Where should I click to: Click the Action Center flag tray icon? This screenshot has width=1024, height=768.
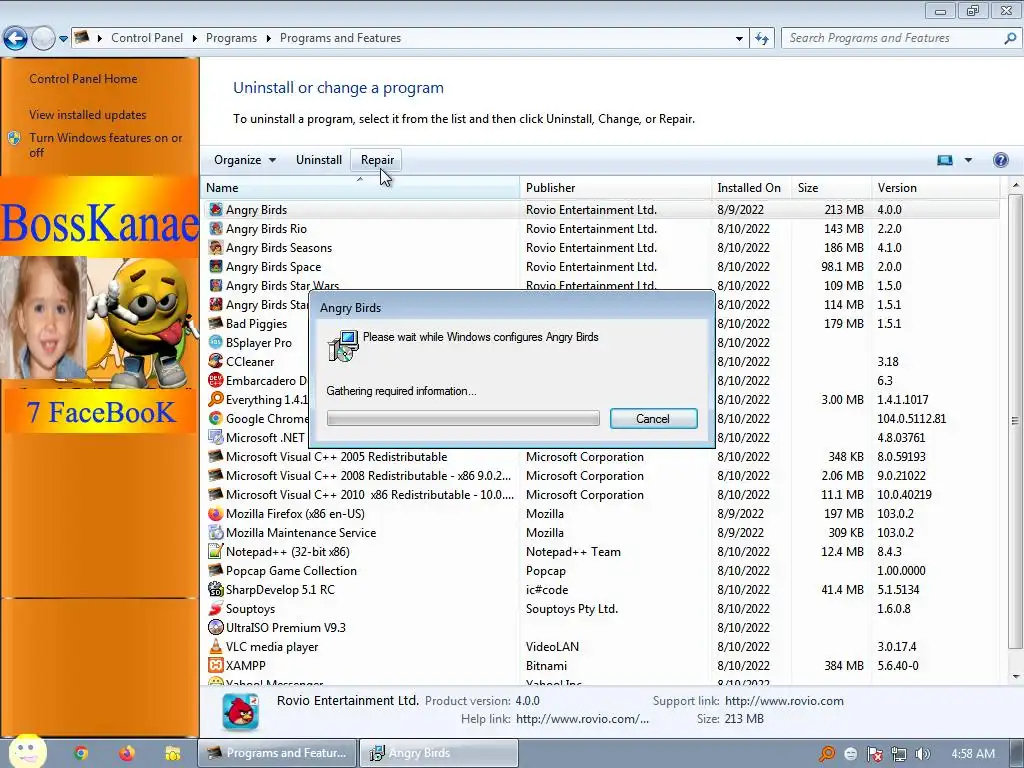874,754
